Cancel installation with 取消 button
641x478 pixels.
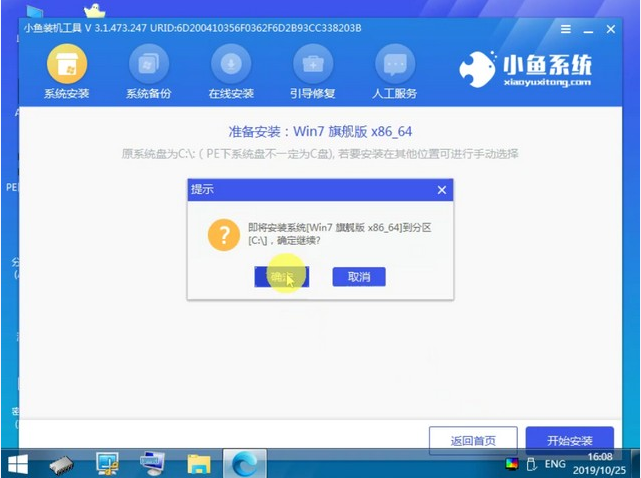point(359,277)
